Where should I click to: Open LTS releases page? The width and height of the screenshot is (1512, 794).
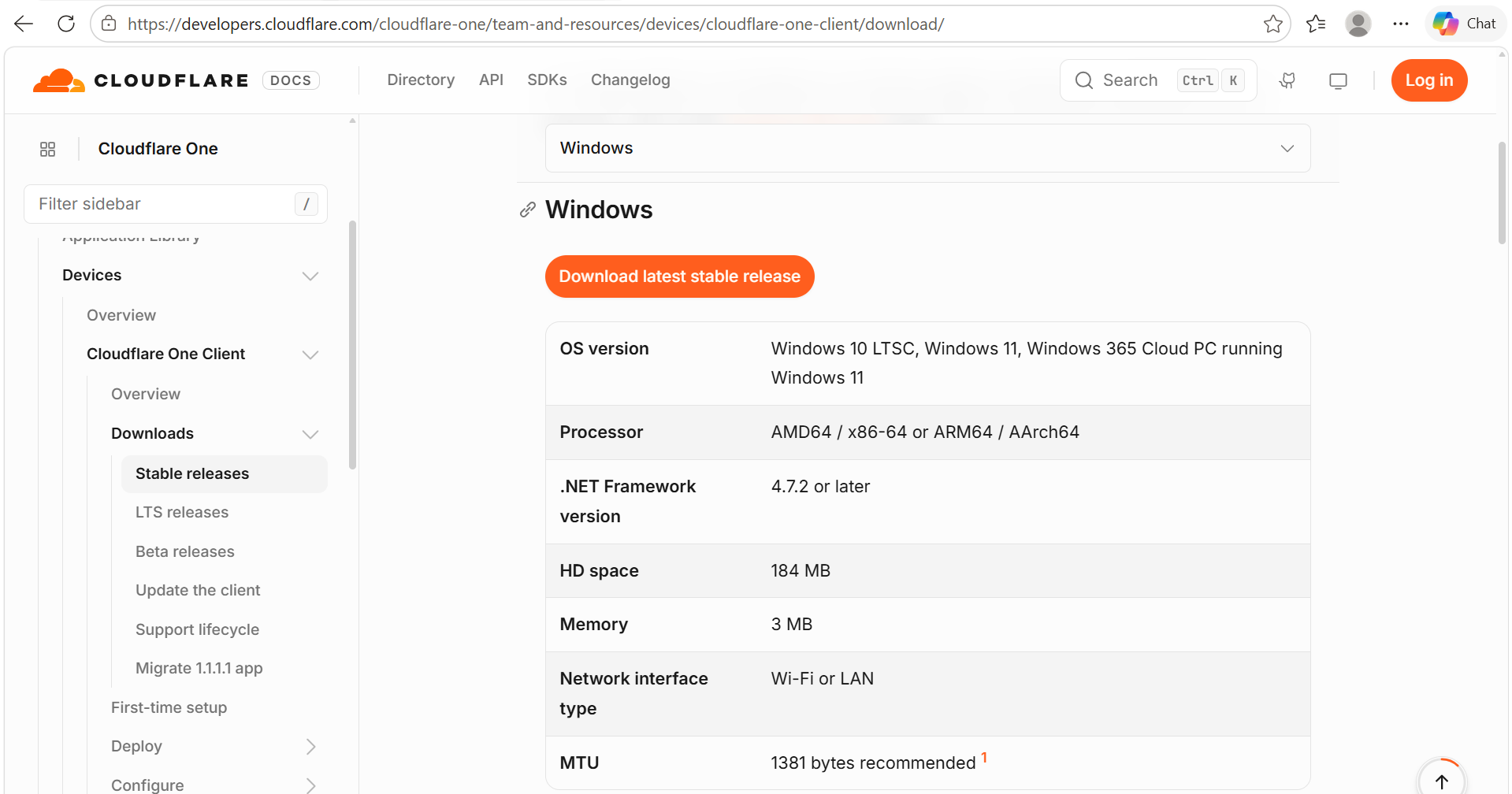click(x=182, y=513)
